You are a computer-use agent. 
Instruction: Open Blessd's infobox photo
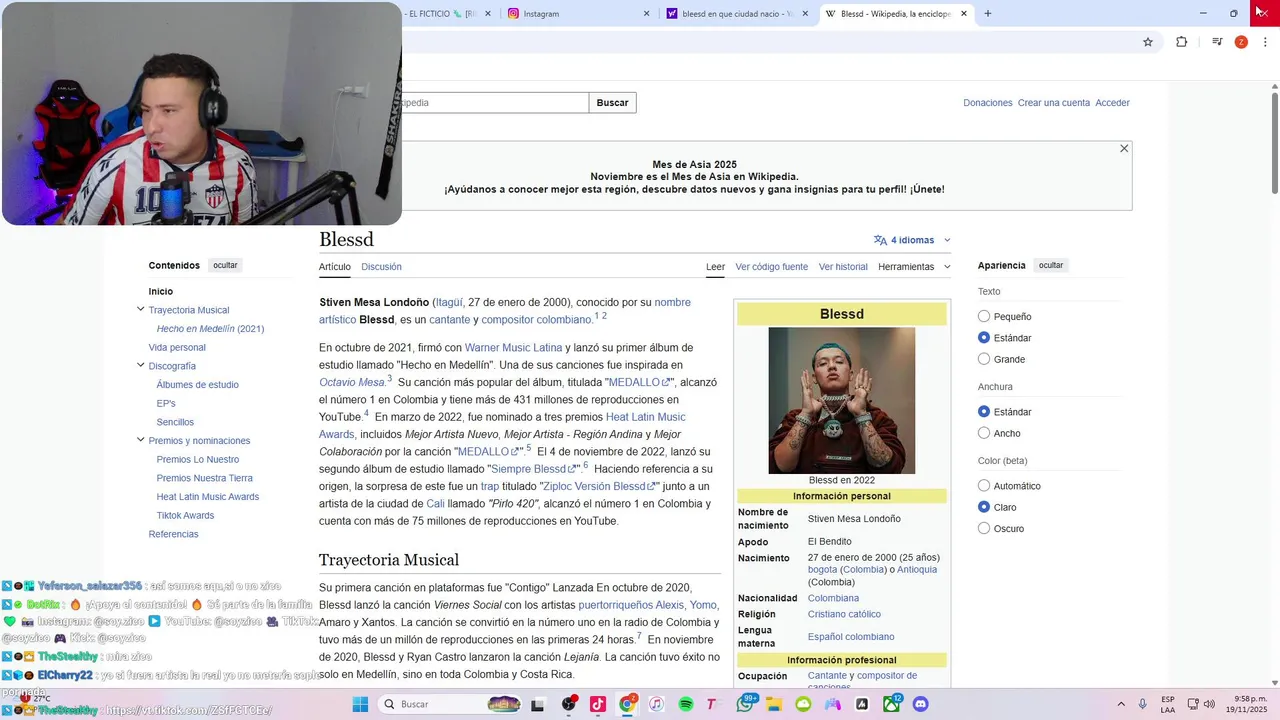[842, 400]
